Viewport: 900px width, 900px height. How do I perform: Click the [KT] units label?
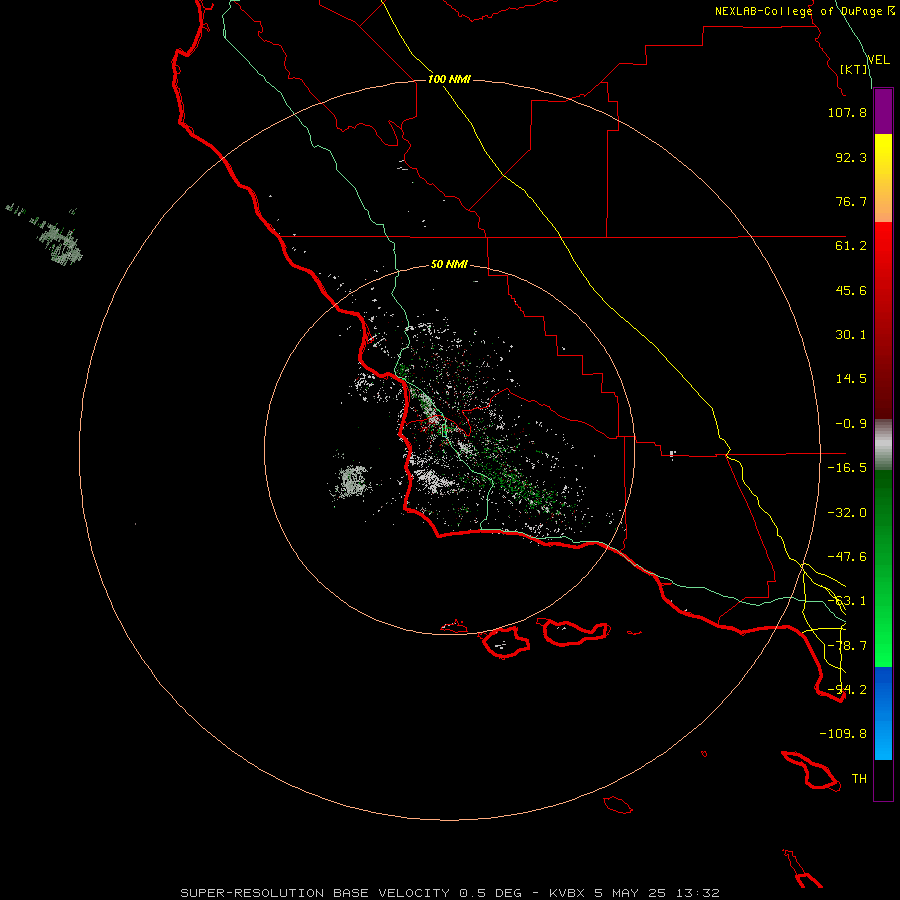[x=854, y=69]
